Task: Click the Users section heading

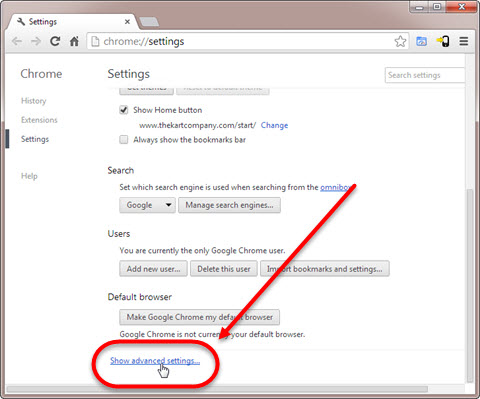Action: (119, 234)
